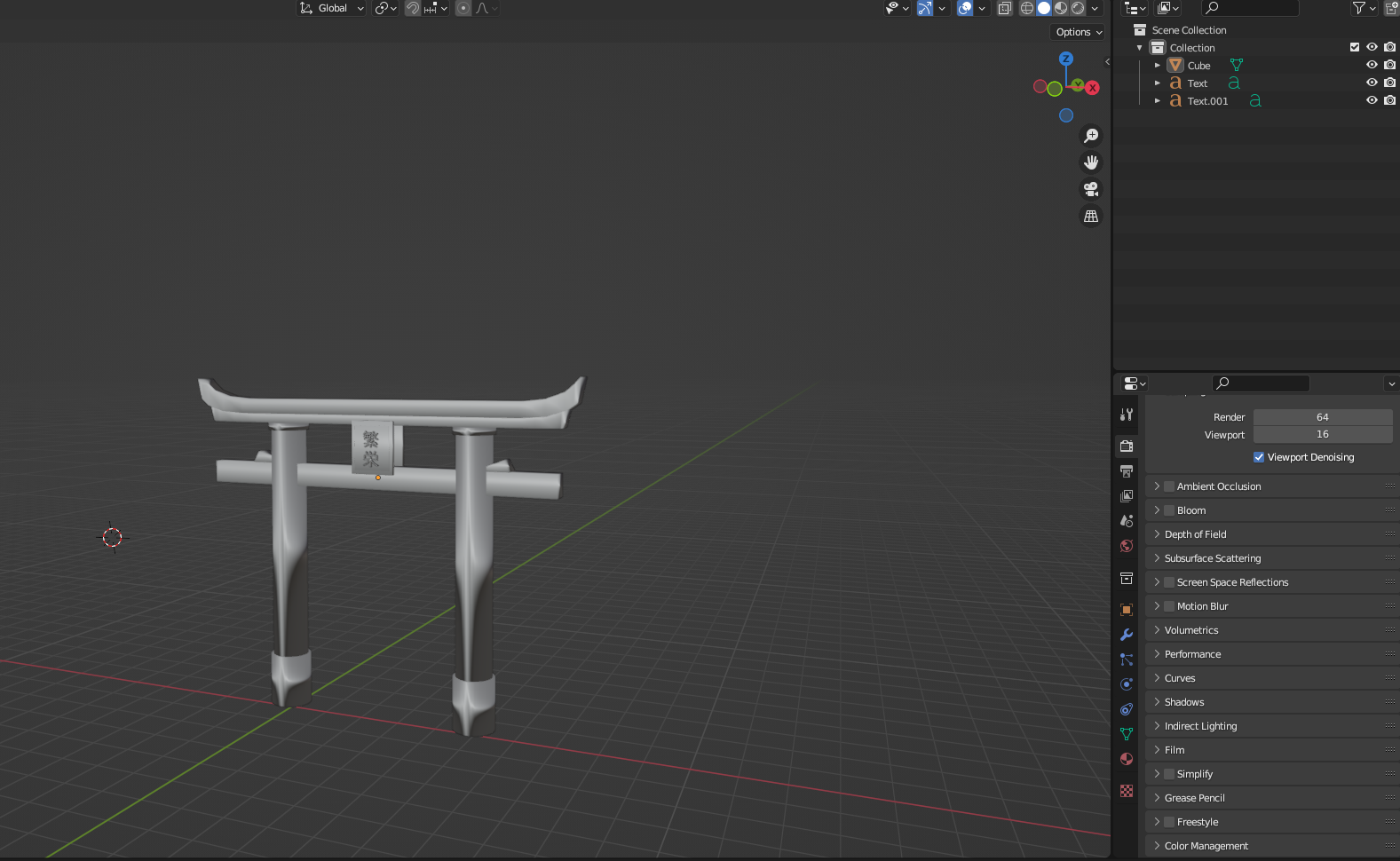Expand the Text.001 tree item
Viewport: 1400px width, 861px height.
pyautogui.click(x=1158, y=100)
